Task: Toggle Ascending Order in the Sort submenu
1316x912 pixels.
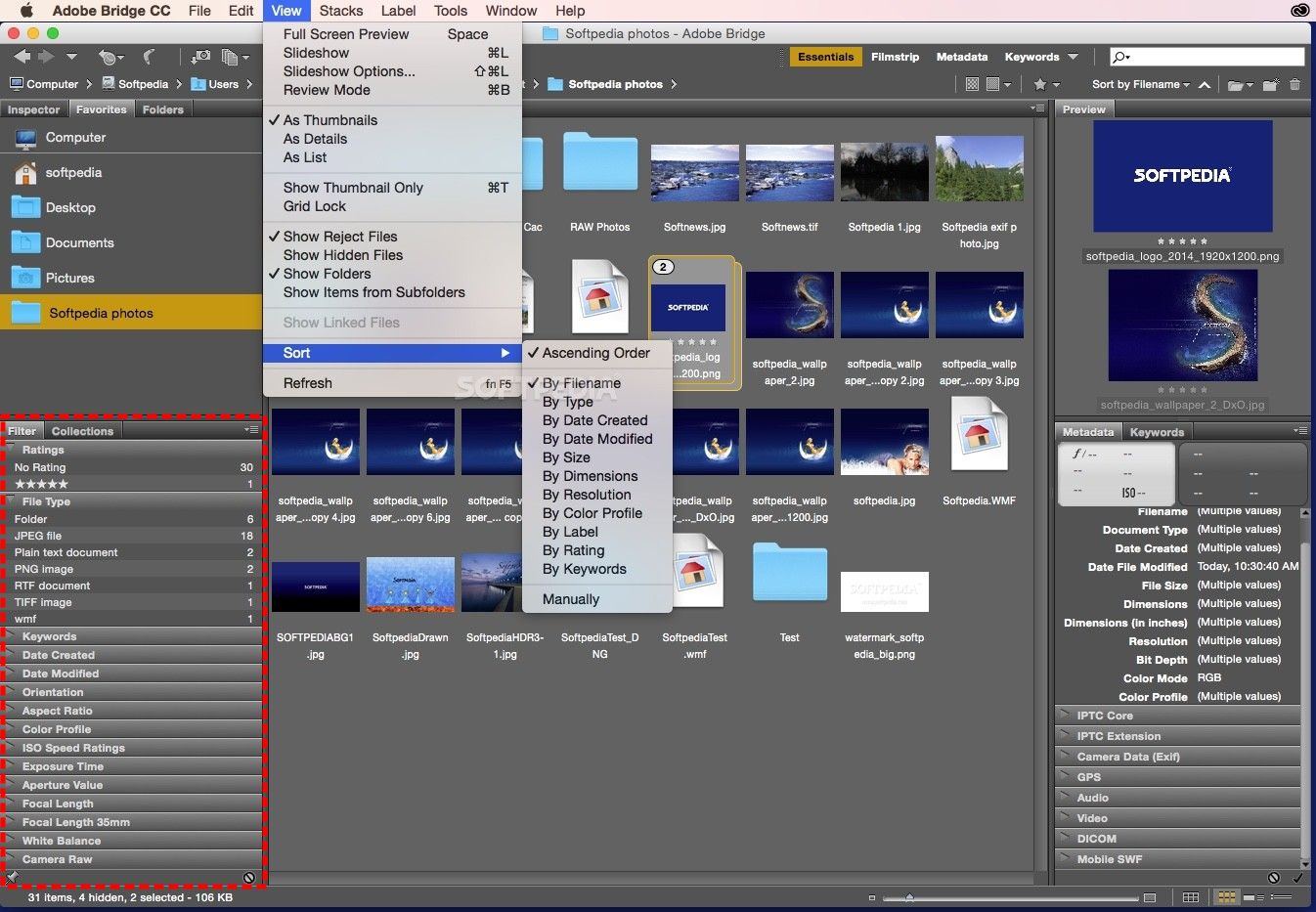Action: (595, 353)
